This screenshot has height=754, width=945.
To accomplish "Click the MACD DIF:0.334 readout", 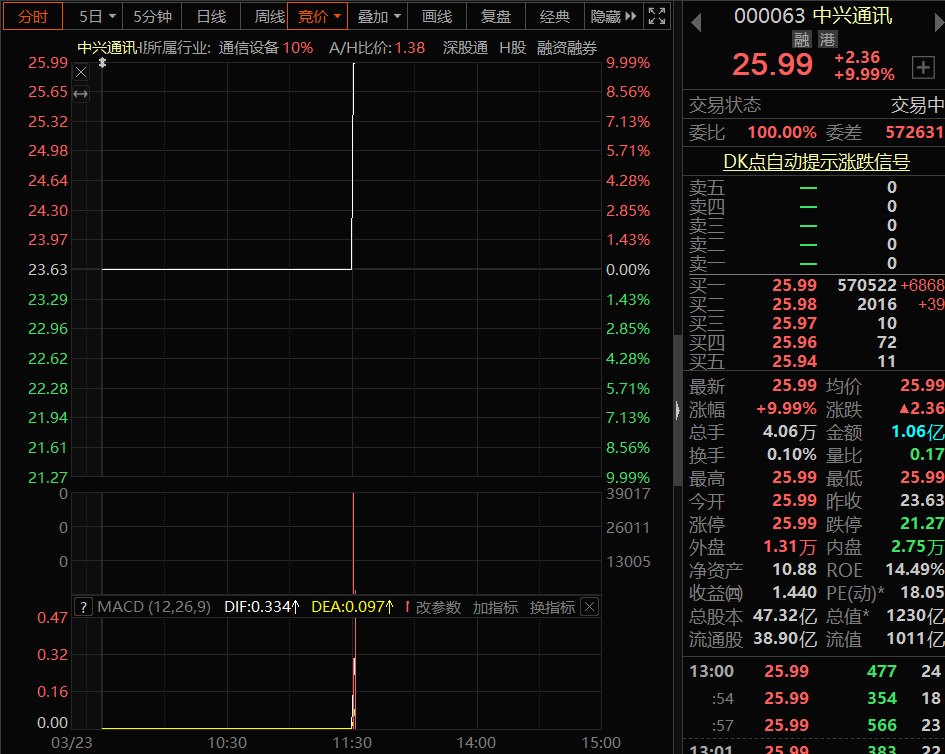I will click(x=262, y=607).
